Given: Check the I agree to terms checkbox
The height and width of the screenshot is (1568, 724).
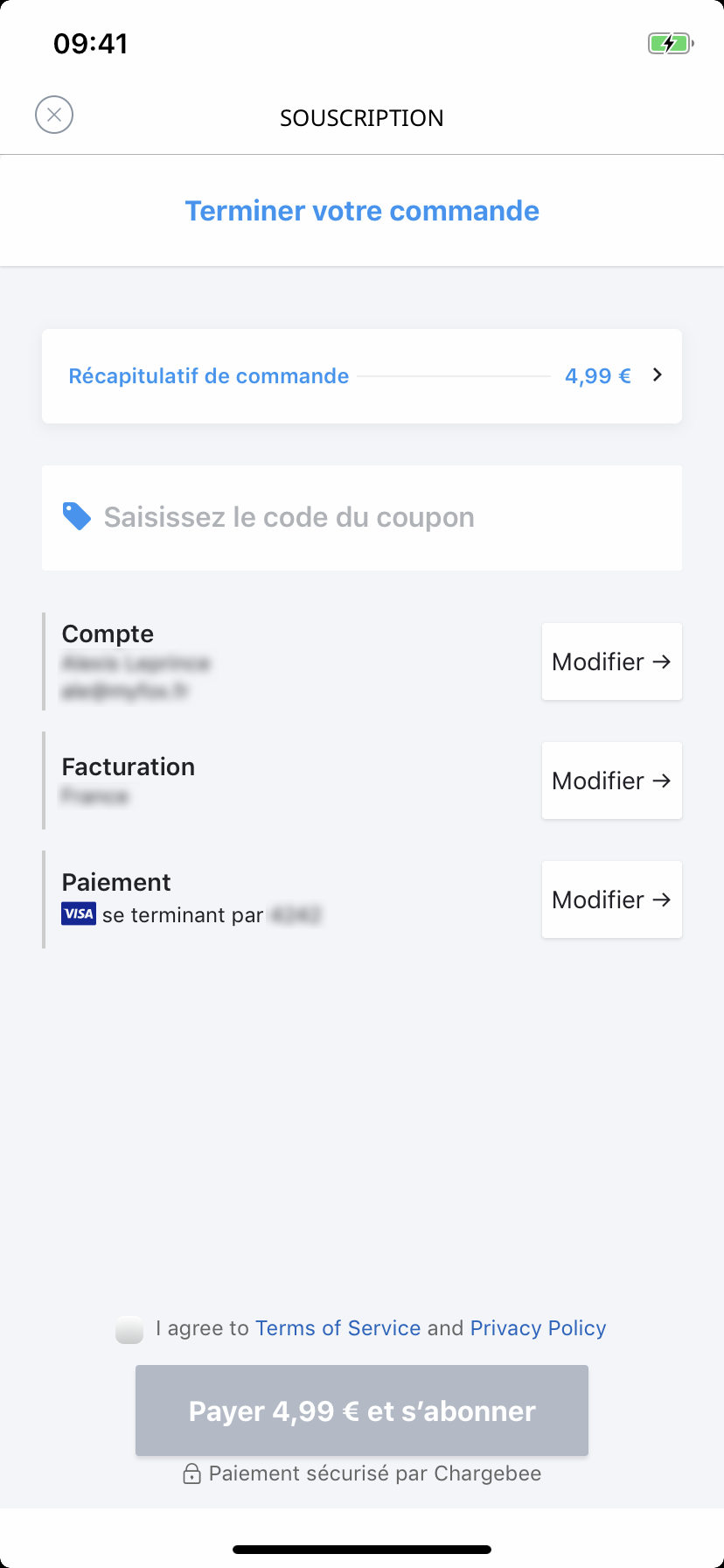Looking at the screenshot, I should (129, 1329).
